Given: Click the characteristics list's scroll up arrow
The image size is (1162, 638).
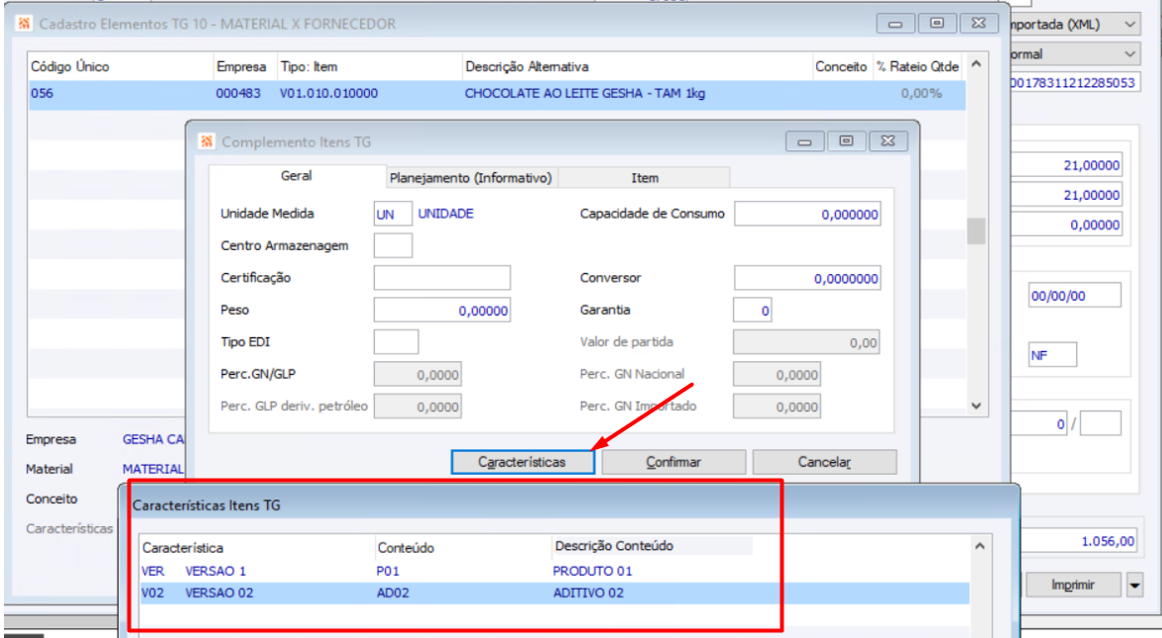Looking at the screenshot, I should coord(980,546).
